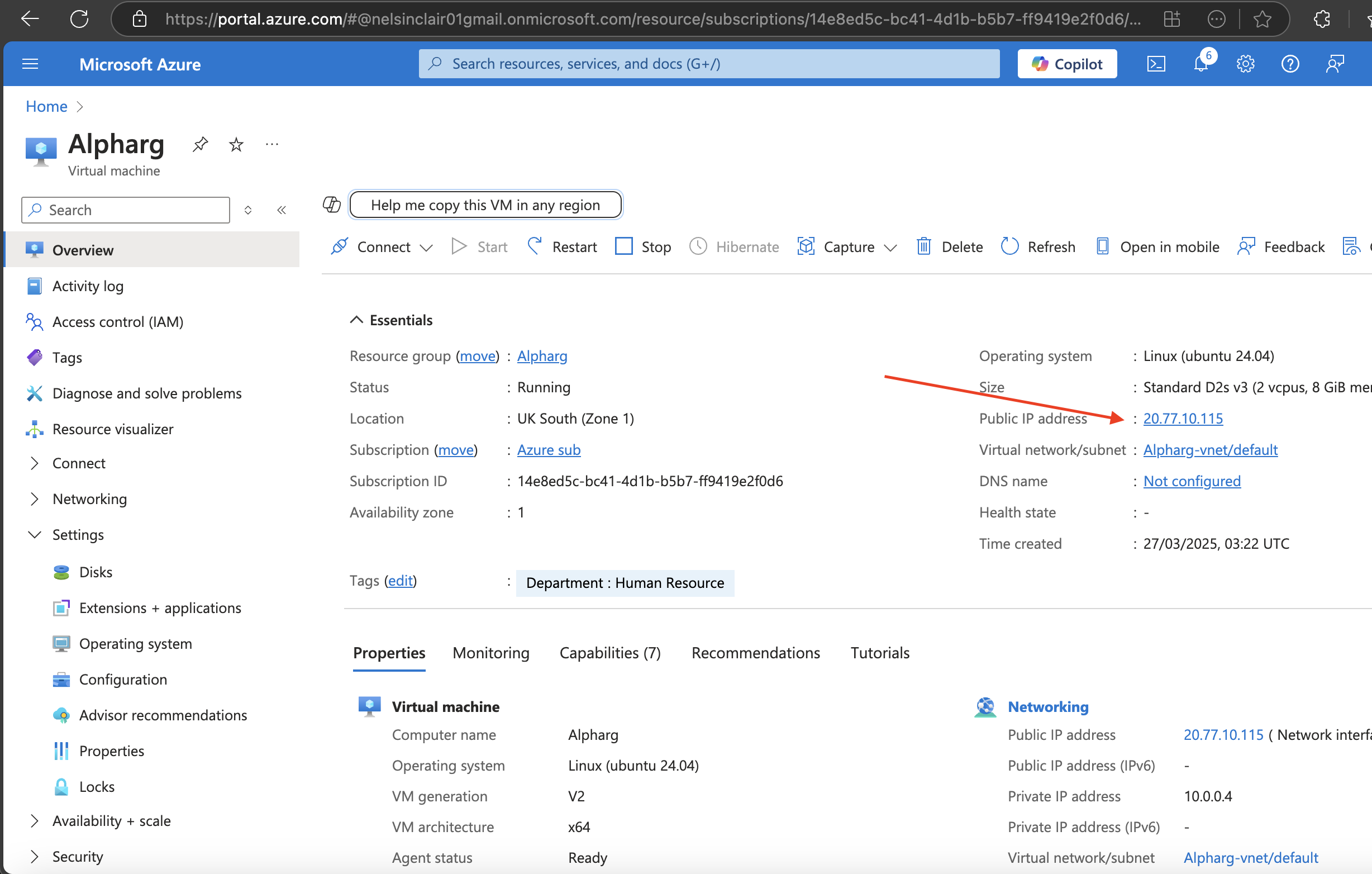Open Operating system settings item
Image resolution: width=1372 pixels, height=874 pixels.
136,644
